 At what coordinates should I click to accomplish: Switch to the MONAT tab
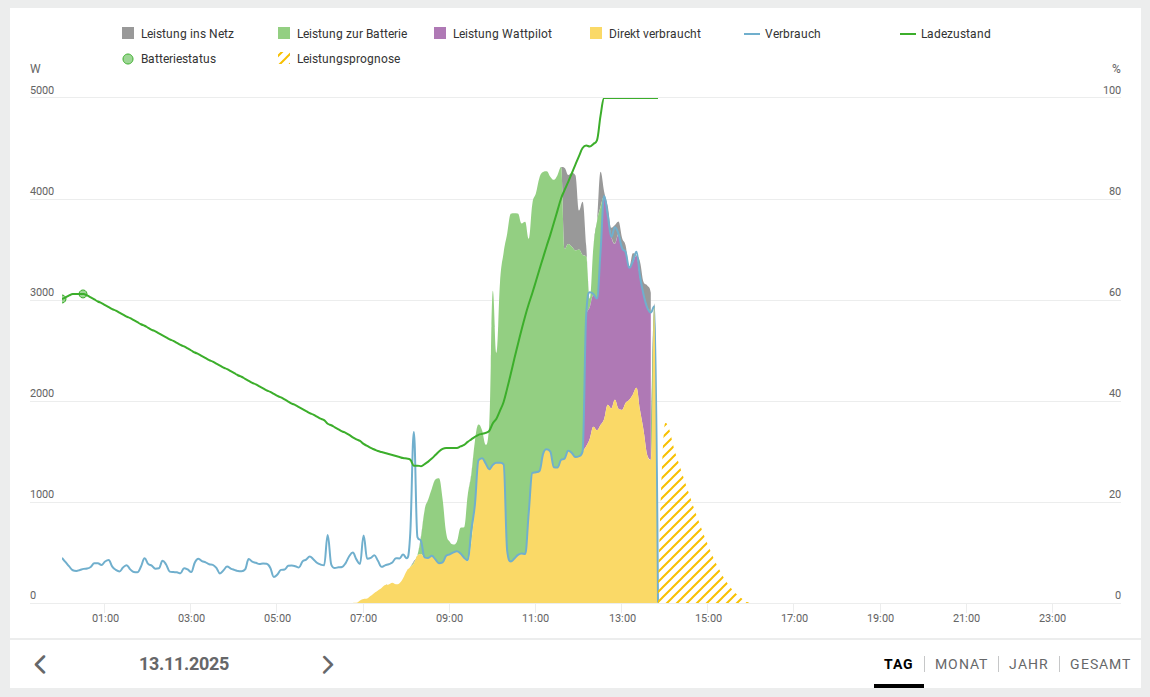point(961,664)
